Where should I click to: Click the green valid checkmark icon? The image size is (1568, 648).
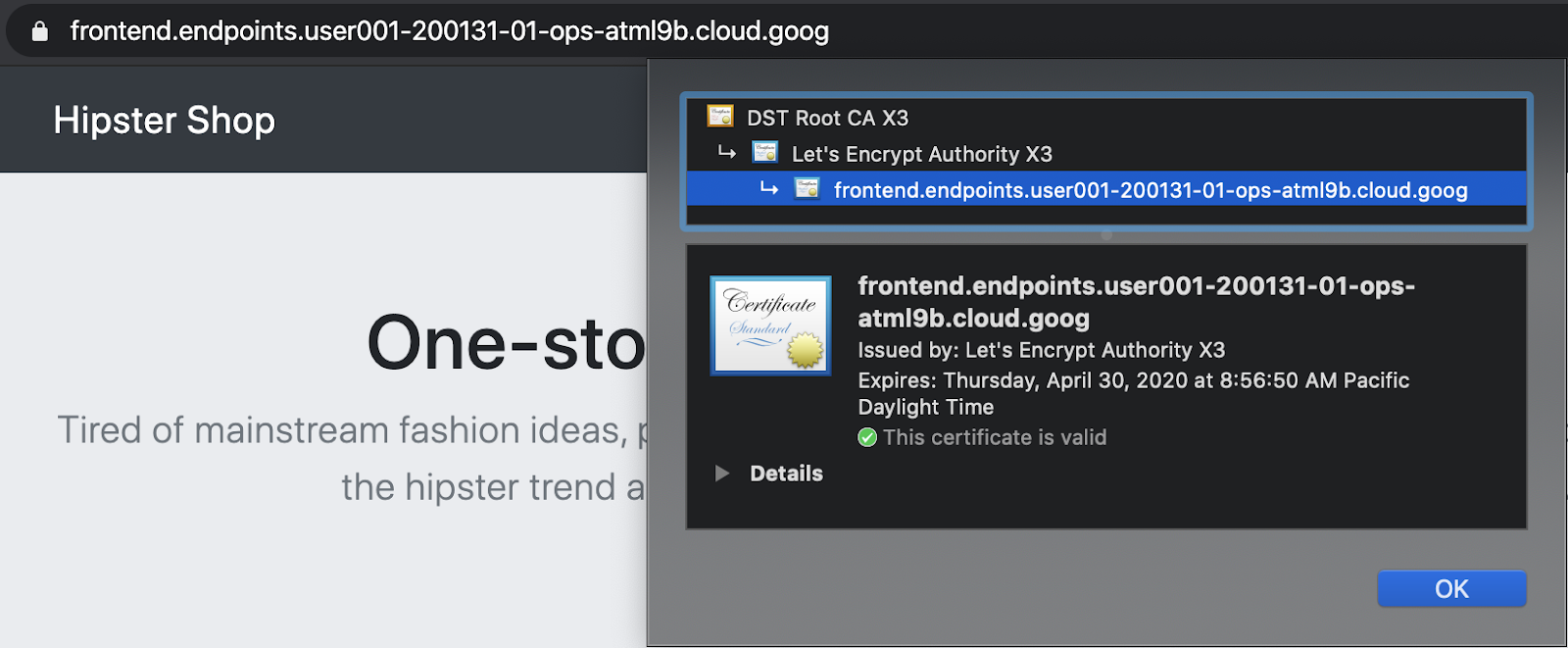[x=867, y=437]
